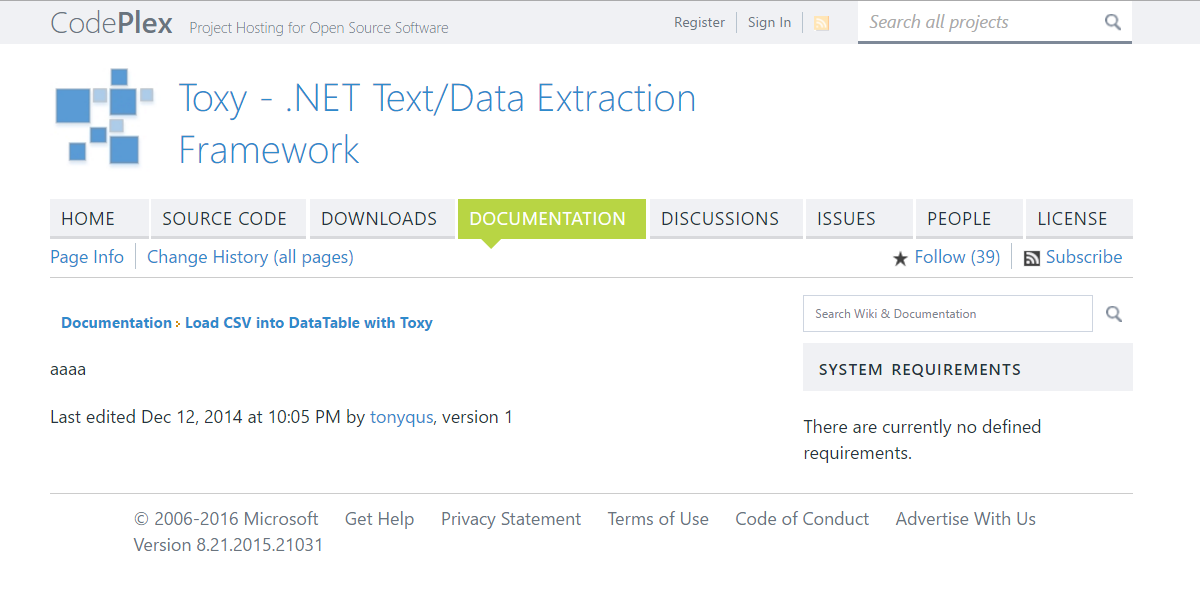
Task: Switch to the Source Code tab
Action: point(224,219)
